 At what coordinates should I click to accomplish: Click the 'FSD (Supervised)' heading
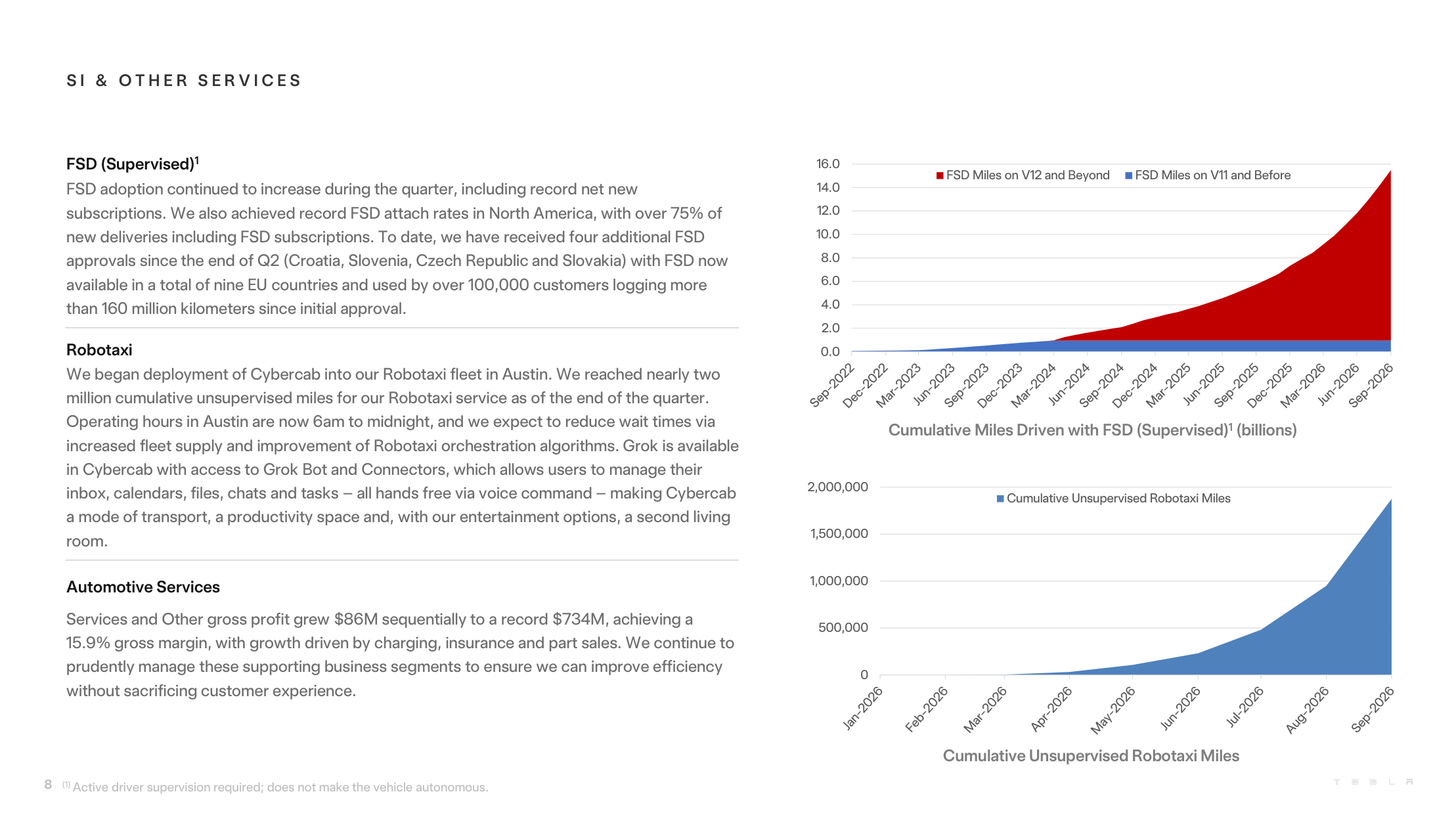(133, 164)
